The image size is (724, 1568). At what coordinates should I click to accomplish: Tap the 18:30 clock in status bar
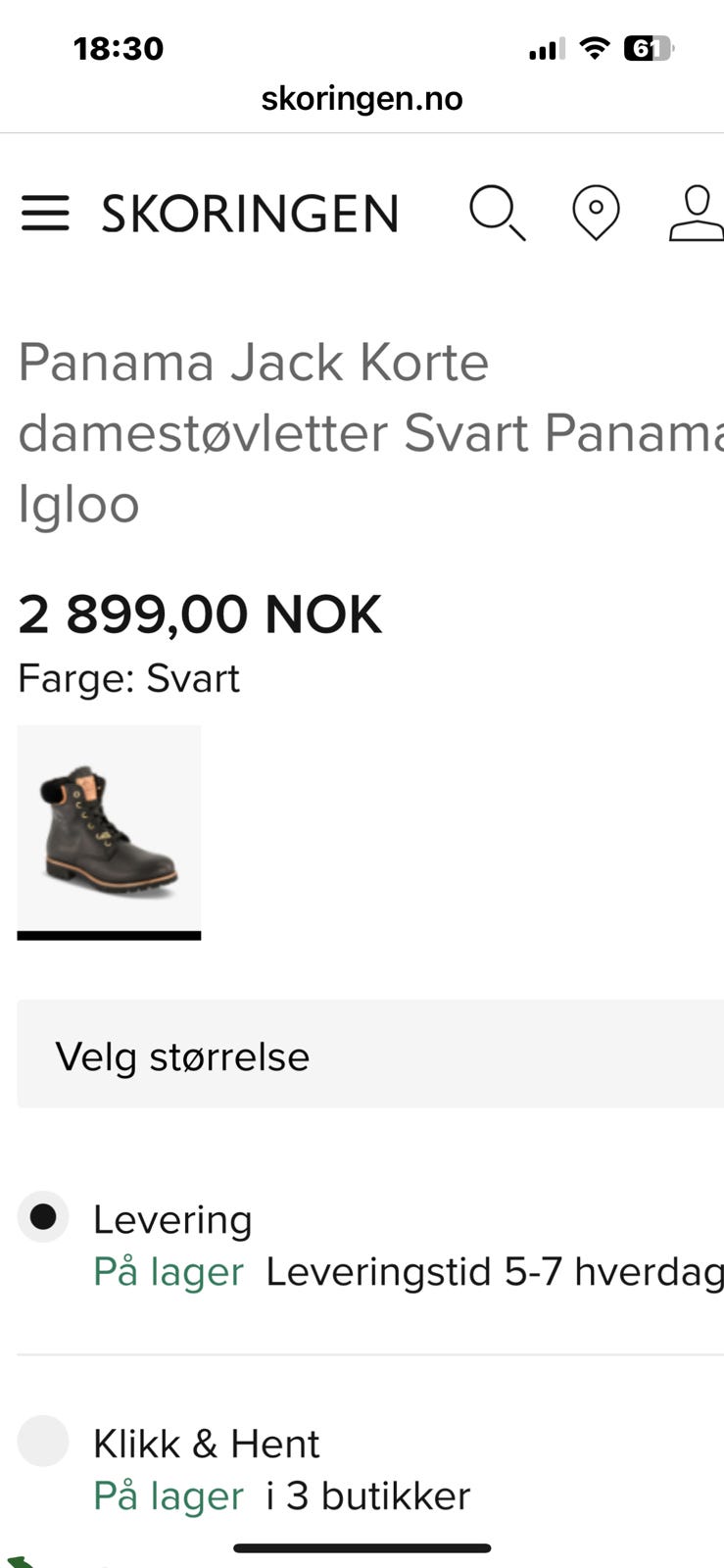pos(119,48)
